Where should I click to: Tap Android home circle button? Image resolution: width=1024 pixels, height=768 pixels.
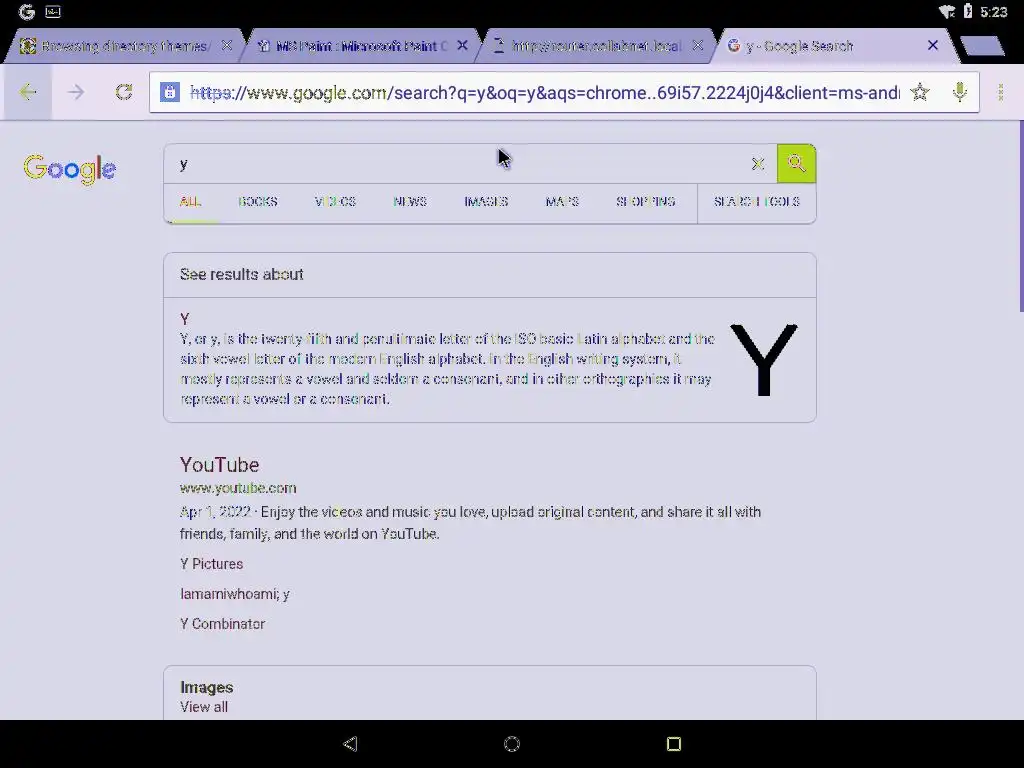click(x=512, y=744)
